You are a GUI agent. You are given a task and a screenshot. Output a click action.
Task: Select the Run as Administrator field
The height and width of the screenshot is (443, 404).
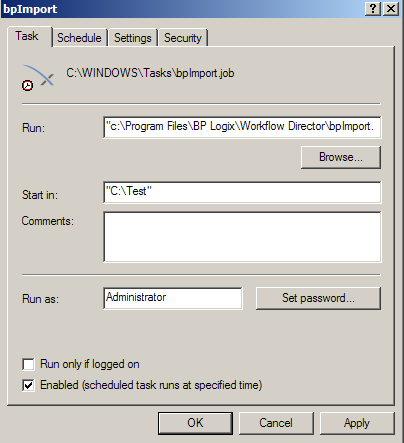173,298
